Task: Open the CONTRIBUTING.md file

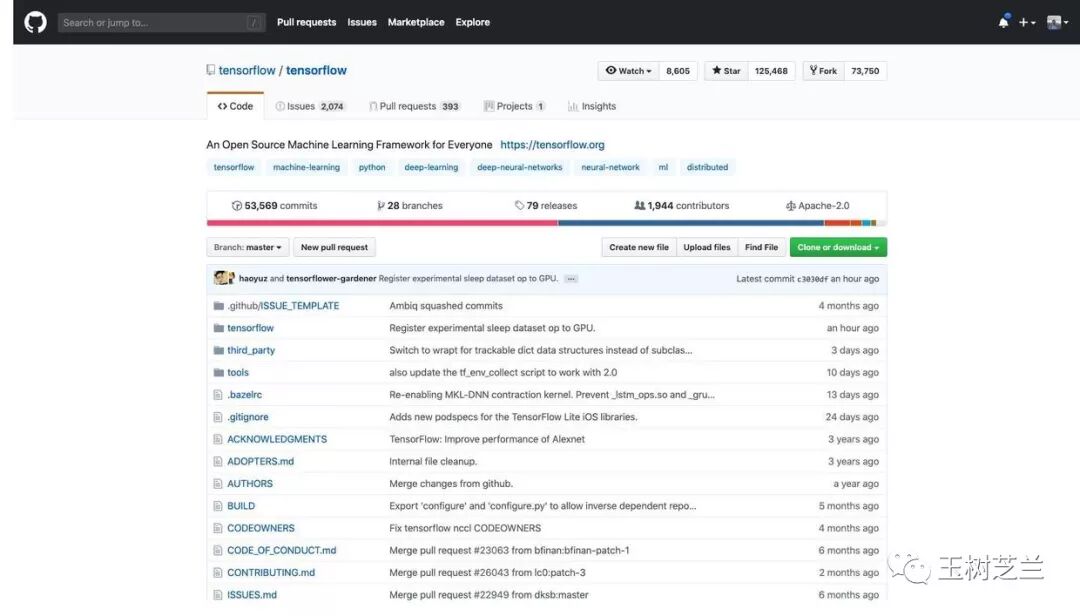Action: 271,573
